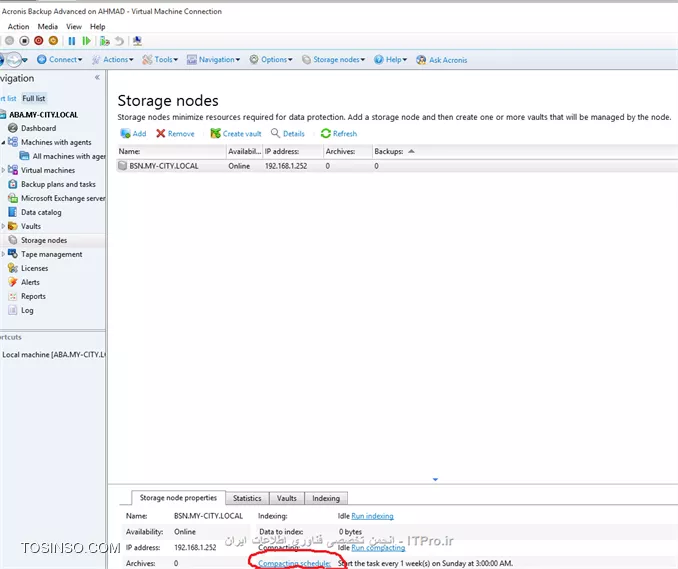Collapse the bottom details panel arrow
The width and height of the screenshot is (678, 569).
click(435, 479)
